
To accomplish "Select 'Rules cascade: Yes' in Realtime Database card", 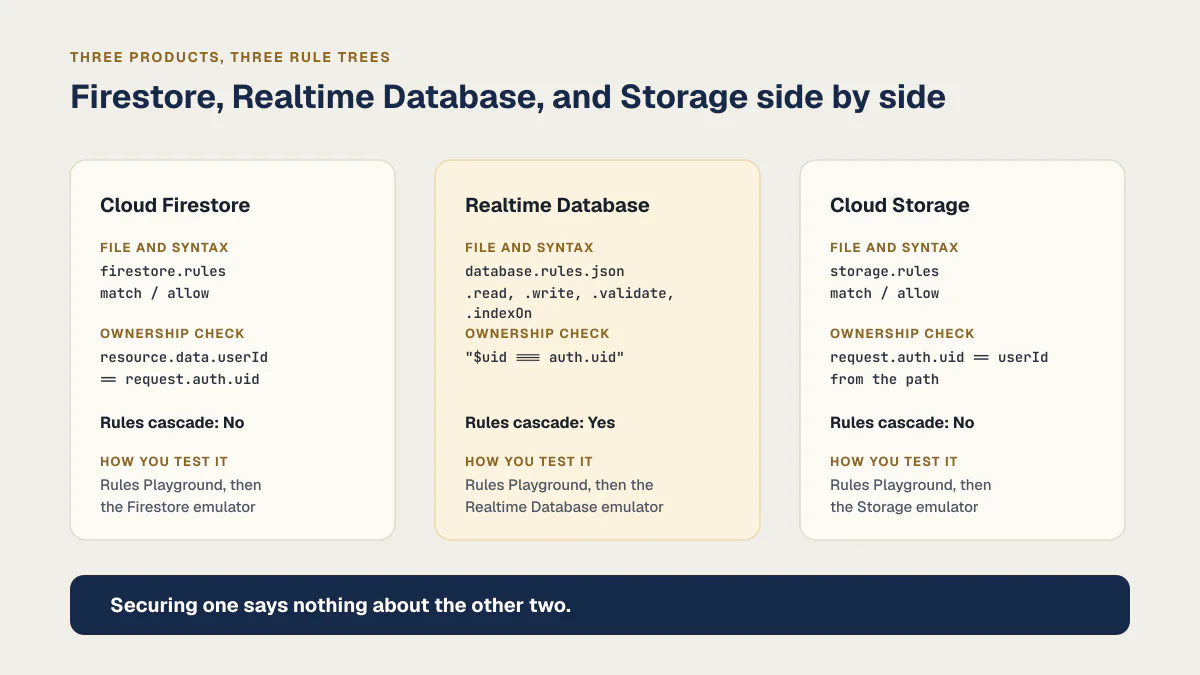I will click(540, 422).
